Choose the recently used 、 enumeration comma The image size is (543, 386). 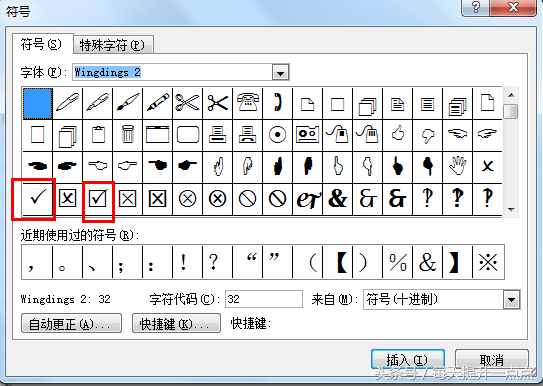pos(97,262)
